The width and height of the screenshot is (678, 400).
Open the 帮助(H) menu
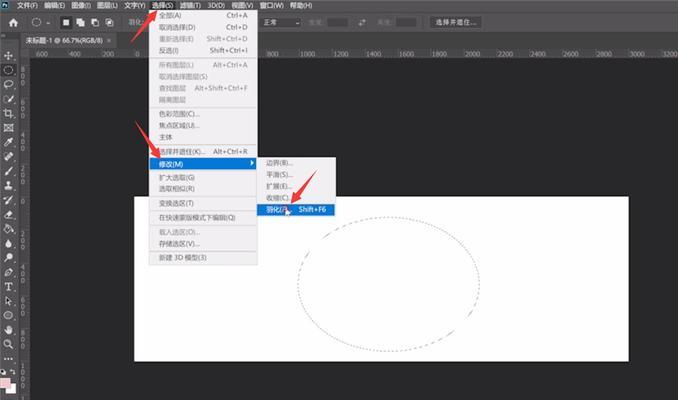[x=301, y=6]
